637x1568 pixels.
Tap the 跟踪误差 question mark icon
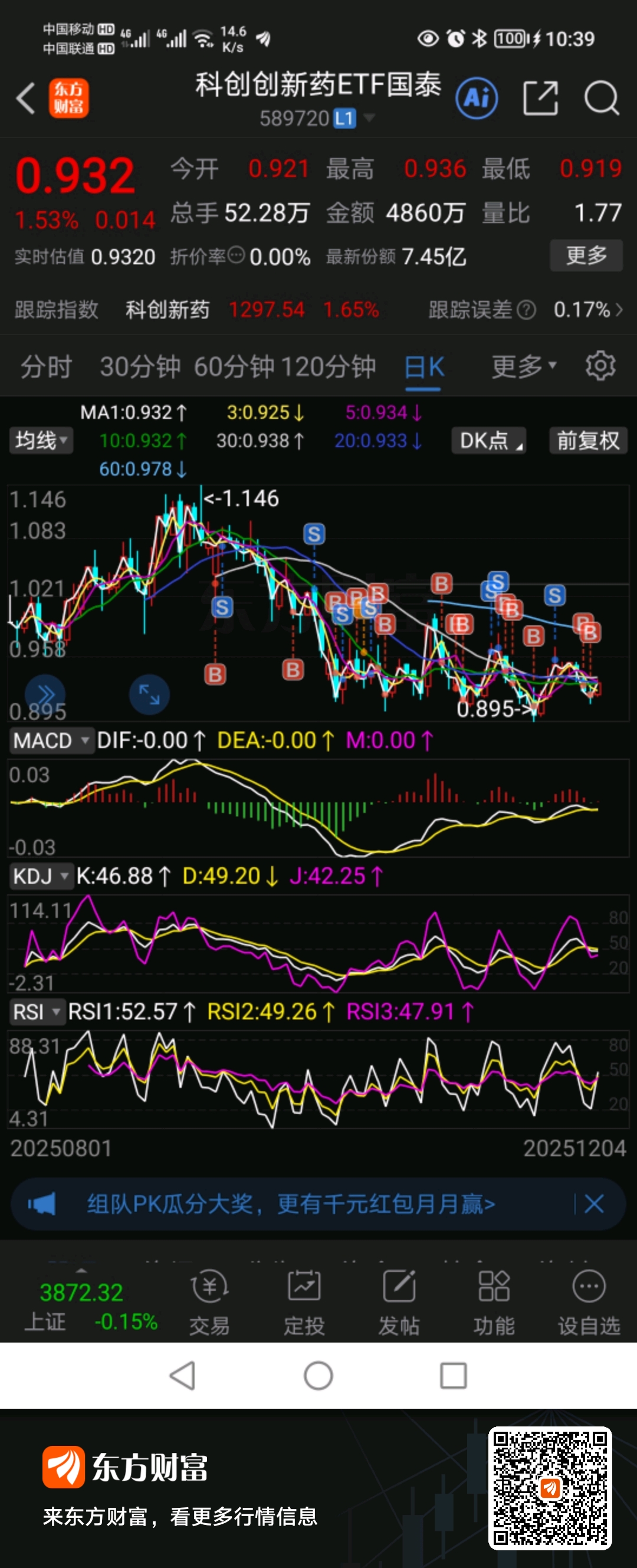[x=526, y=310]
